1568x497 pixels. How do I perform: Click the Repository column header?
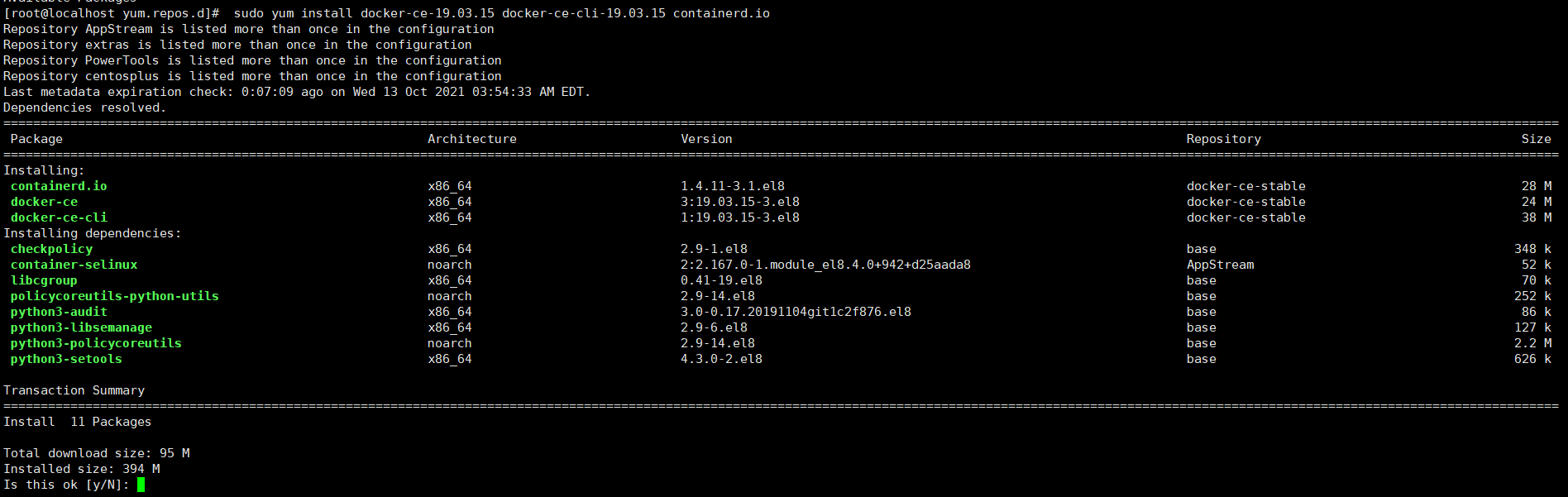click(x=1224, y=139)
